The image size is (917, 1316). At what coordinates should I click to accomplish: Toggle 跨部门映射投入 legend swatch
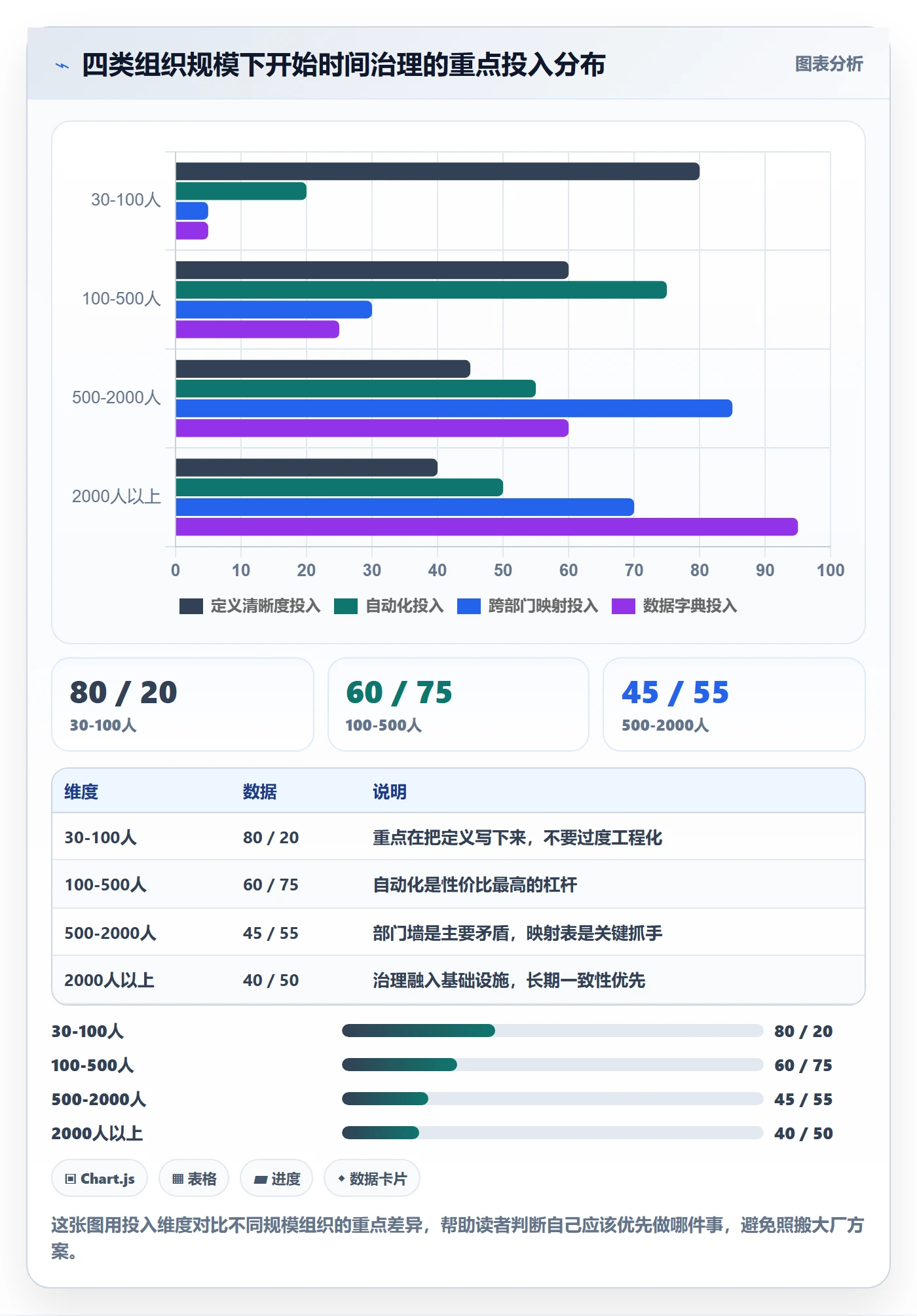coord(468,606)
